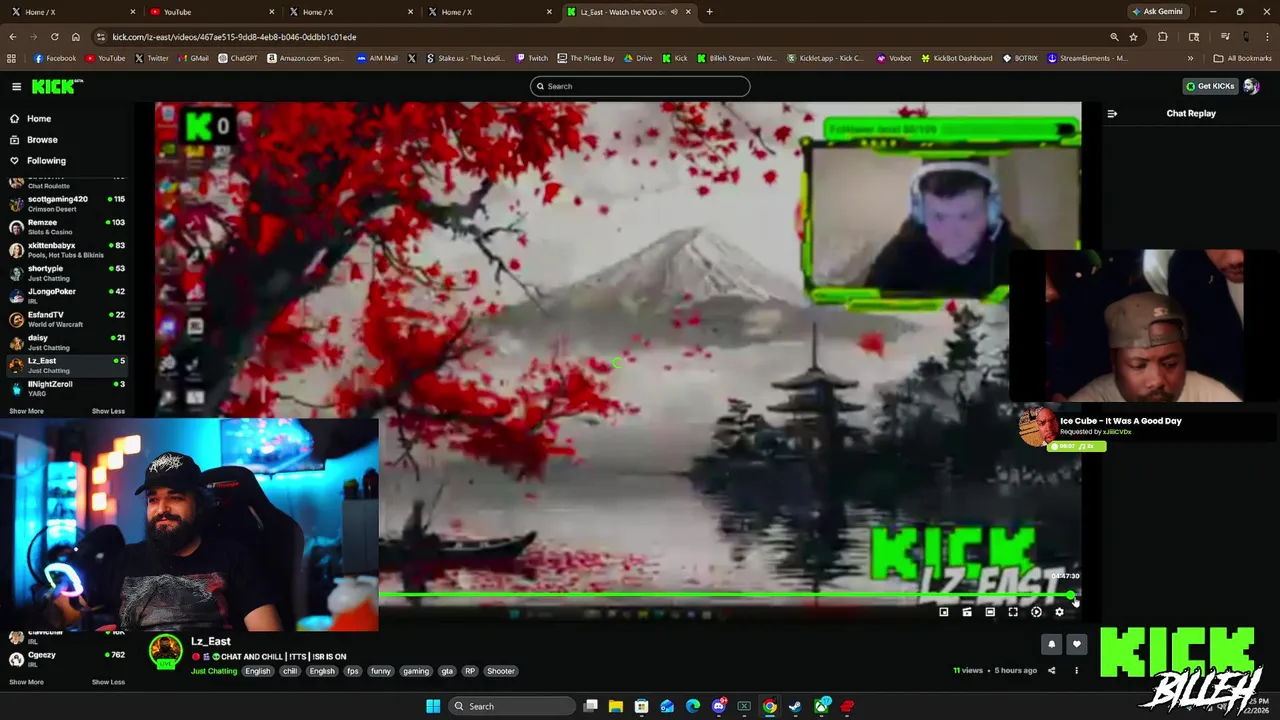
Task: Open File Explorer from the taskbar
Action: tap(616, 706)
